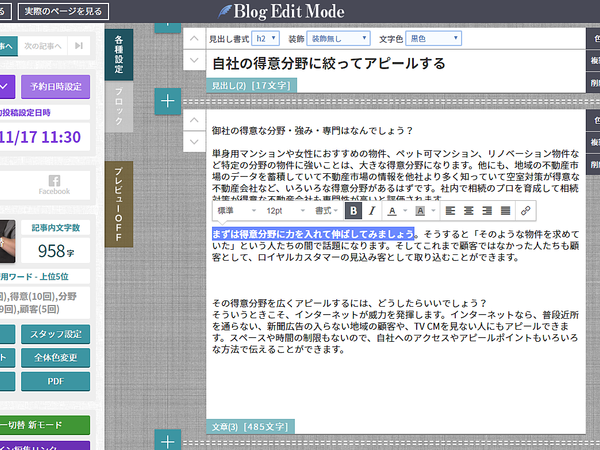The width and height of the screenshot is (600, 450).
Task: Click scheduled date 11/17 11:30
Action: tap(40, 137)
